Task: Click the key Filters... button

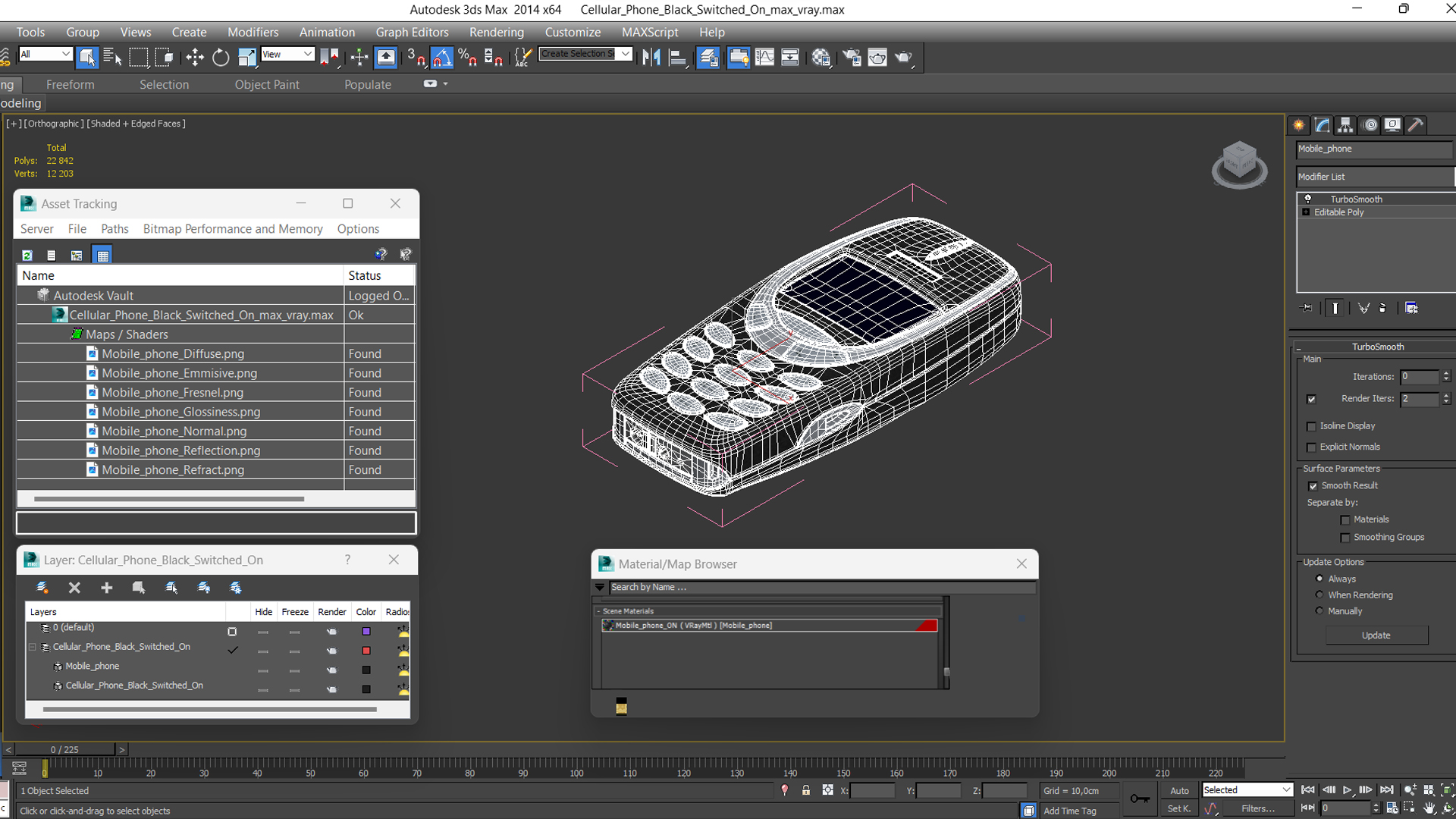Action: [1257, 808]
